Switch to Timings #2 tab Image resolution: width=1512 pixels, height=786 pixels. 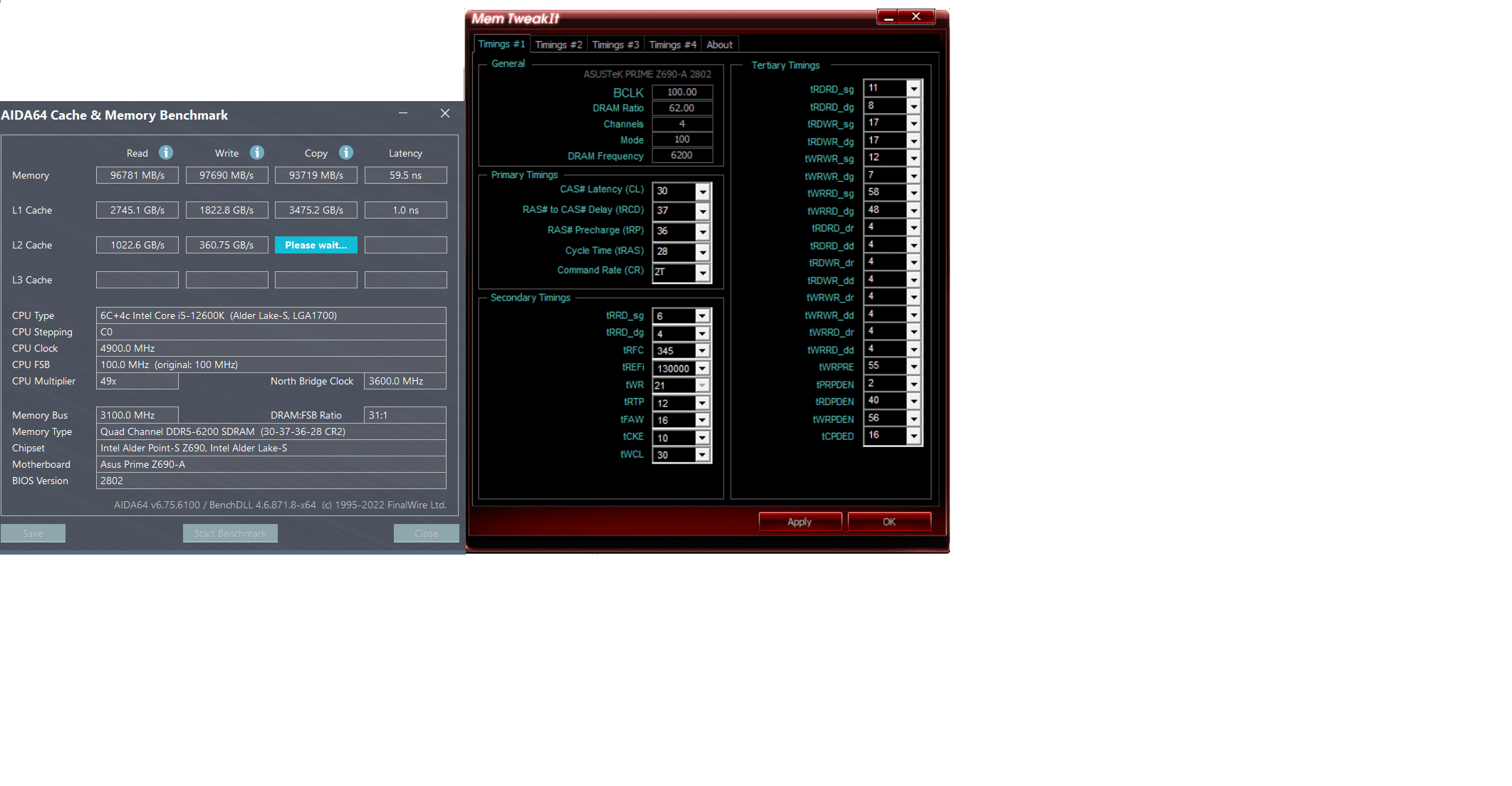(558, 45)
